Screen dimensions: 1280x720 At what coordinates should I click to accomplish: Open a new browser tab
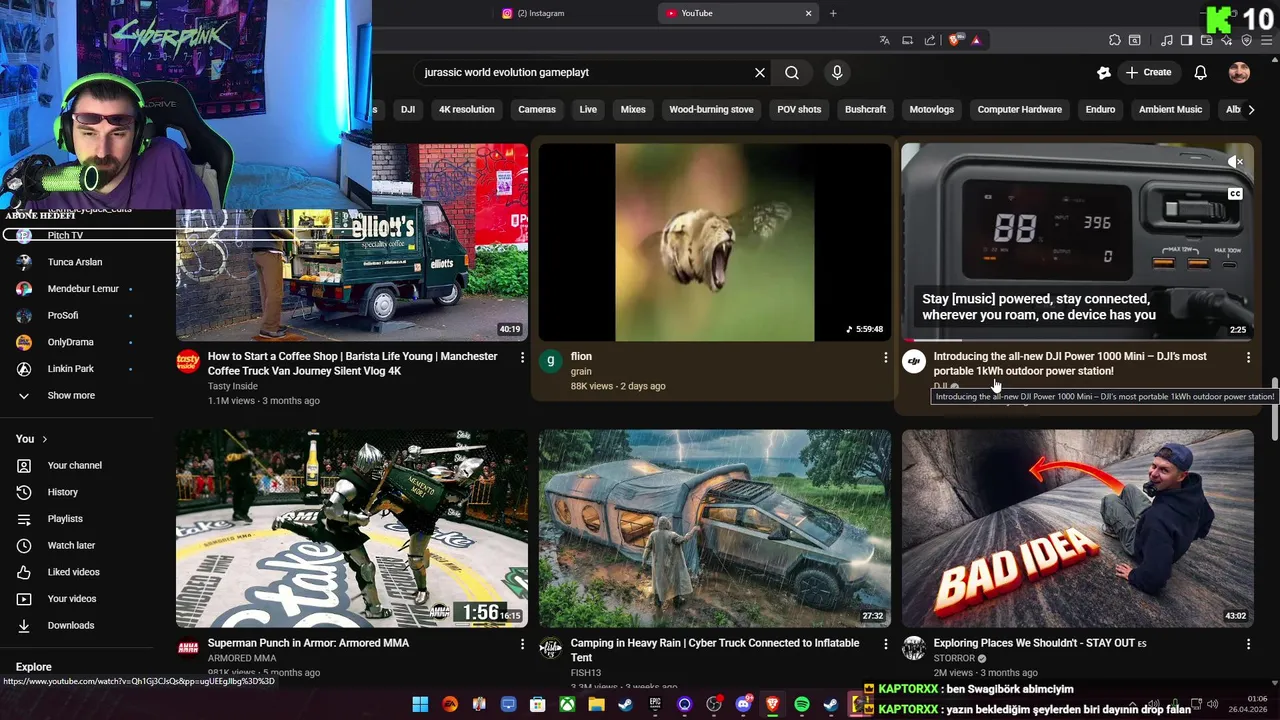[833, 13]
